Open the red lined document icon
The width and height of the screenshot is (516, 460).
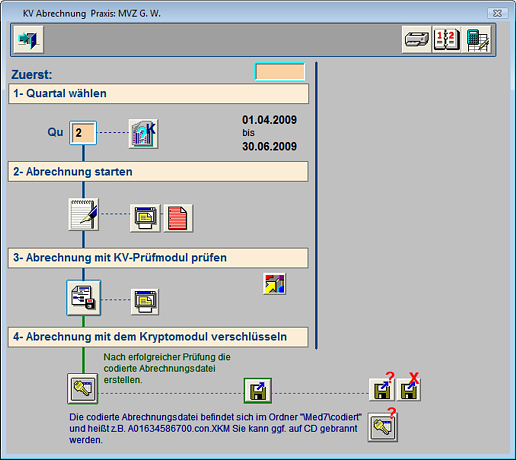[x=178, y=218]
